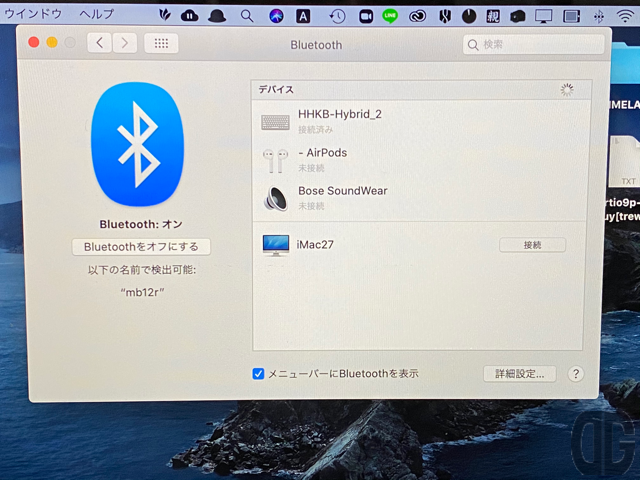Click the search field 検索
640x480 pixels.
pyautogui.click(x=533, y=44)
